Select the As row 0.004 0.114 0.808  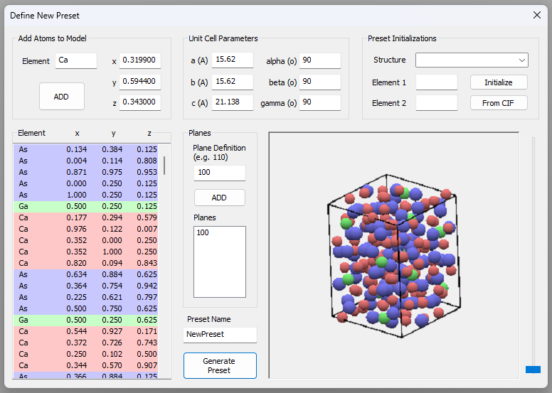coord(86,161)
